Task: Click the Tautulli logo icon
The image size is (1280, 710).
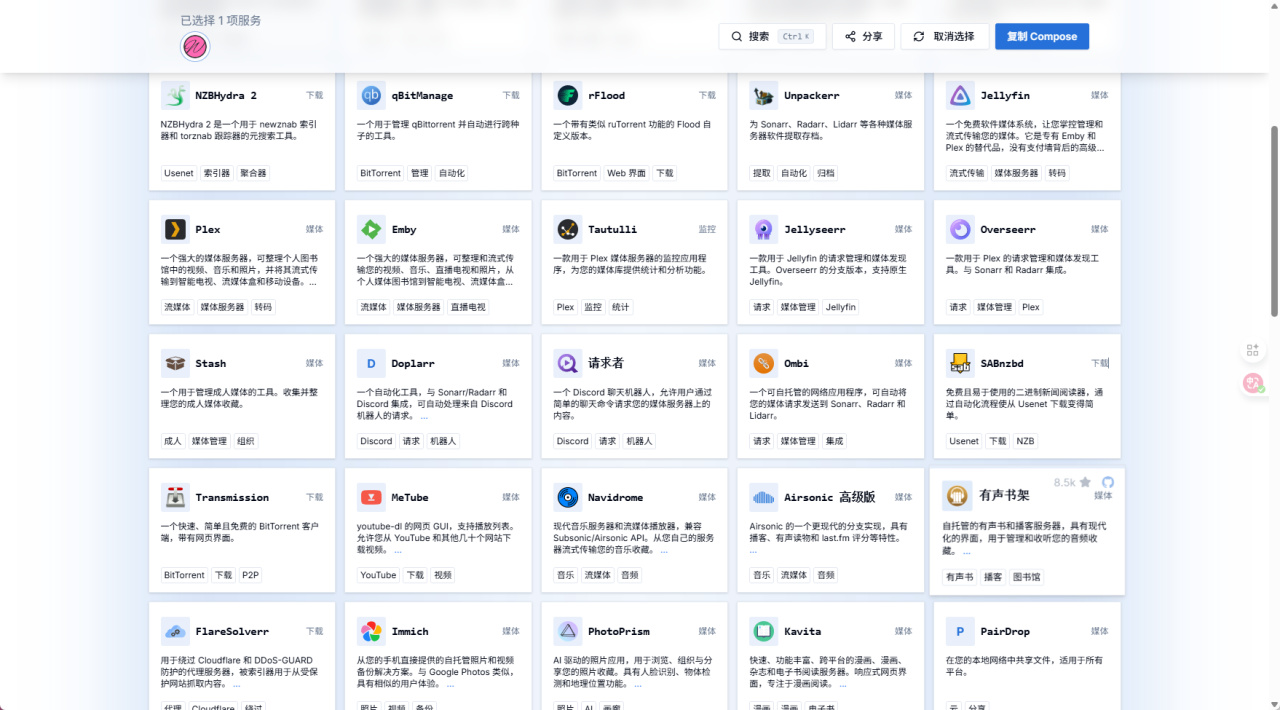Action: click(567, 229)
